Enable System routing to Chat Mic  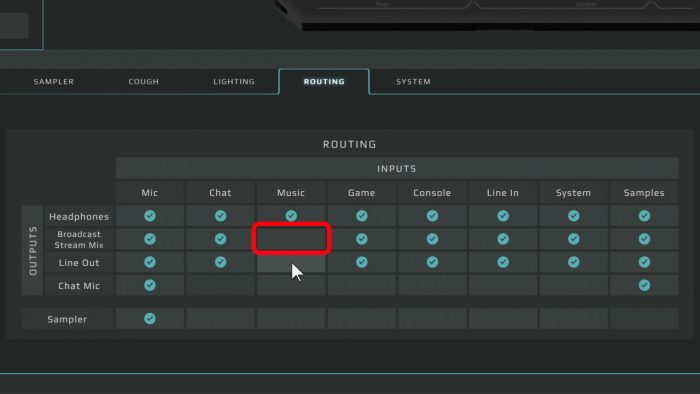click(x=574, y=286)
